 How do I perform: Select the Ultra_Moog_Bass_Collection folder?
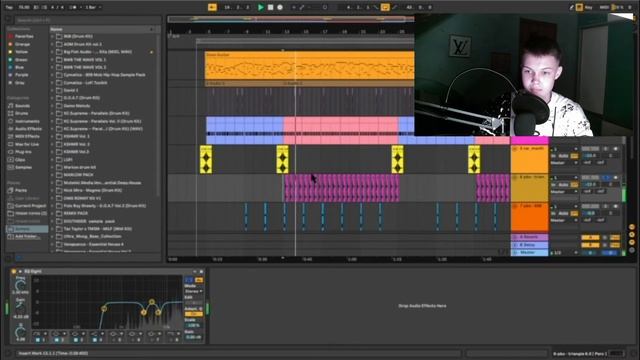92,237
